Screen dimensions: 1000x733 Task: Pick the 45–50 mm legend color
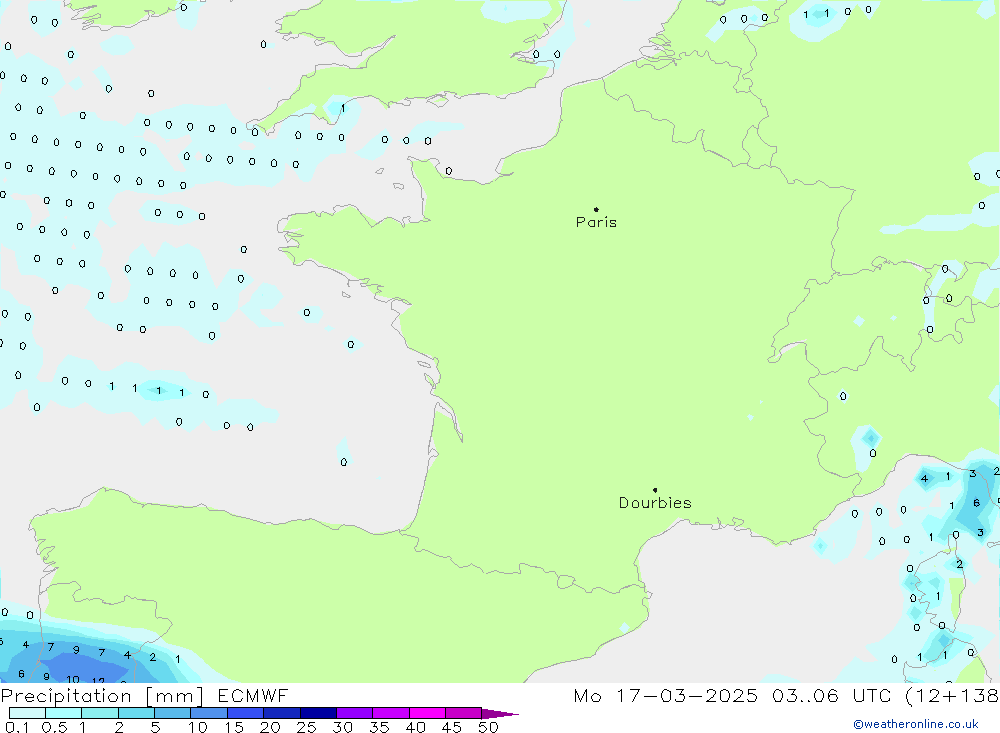point(464,713)
